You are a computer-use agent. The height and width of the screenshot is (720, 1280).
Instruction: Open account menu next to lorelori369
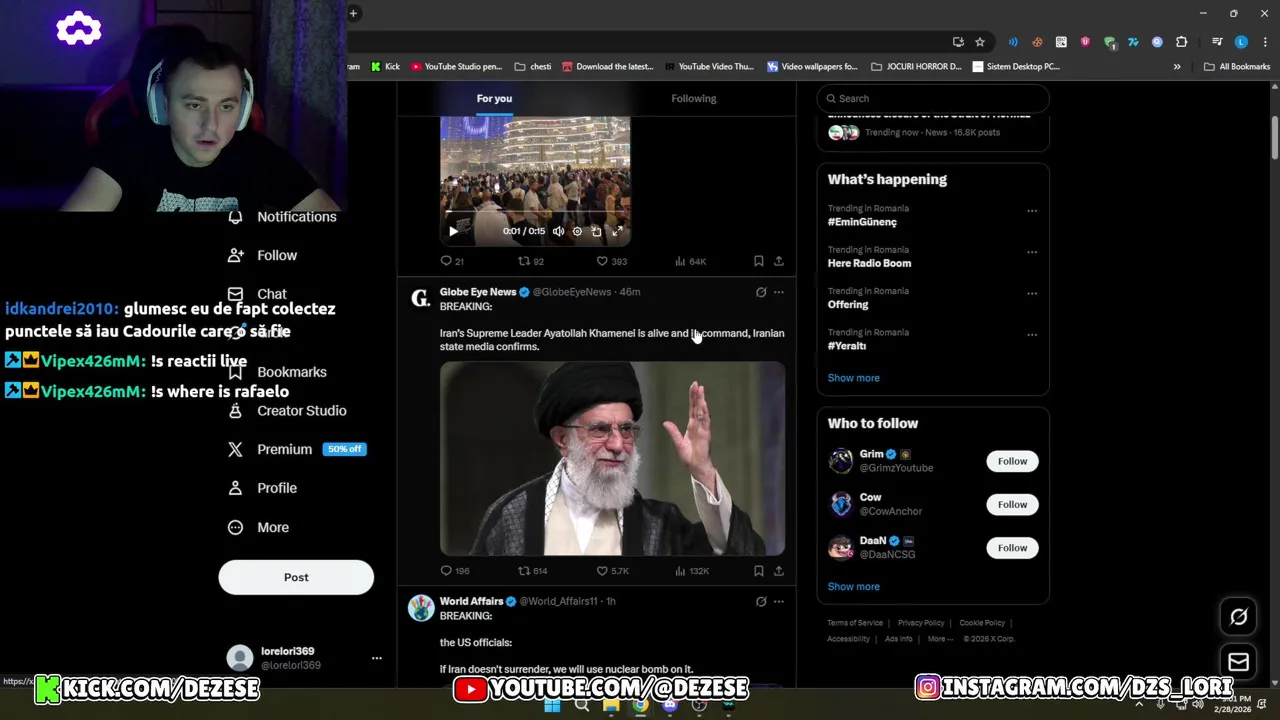(x=377, y=658)
